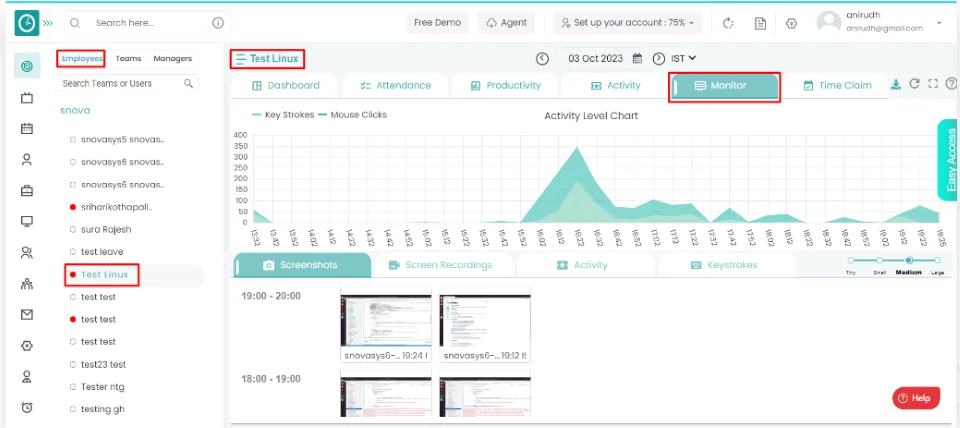
Task: Click the Free Demo button
Action: [x=437, y=23]
